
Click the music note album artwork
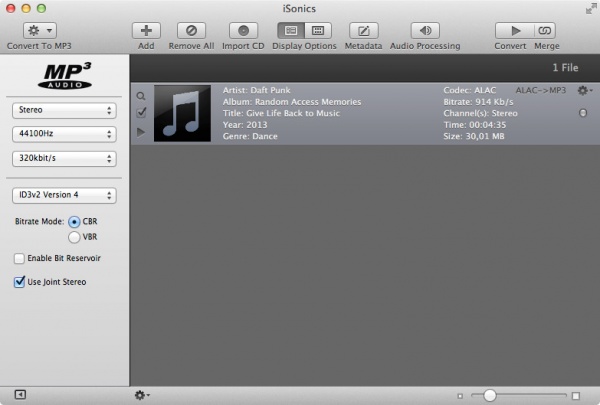(x=182, y=113)
